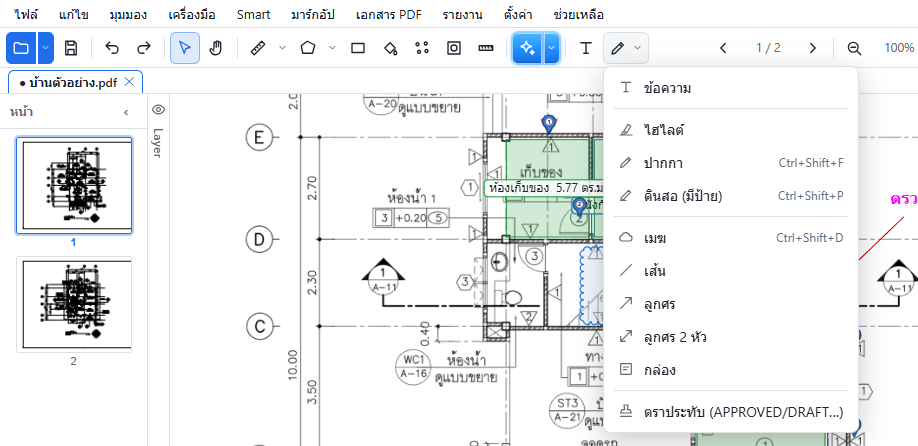Image resolution: width=918 pixels, height=446 pixels.
Task: Select the square frame target tool
Action: (454, 48)
